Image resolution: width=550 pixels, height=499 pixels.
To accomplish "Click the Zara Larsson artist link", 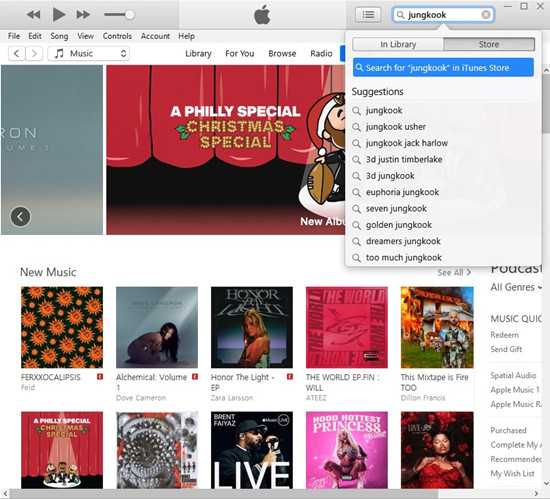I will [x=232, y=398].
